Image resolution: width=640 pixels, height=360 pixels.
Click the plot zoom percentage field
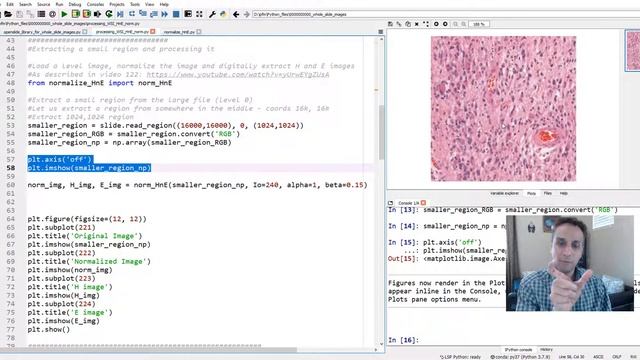479,24
